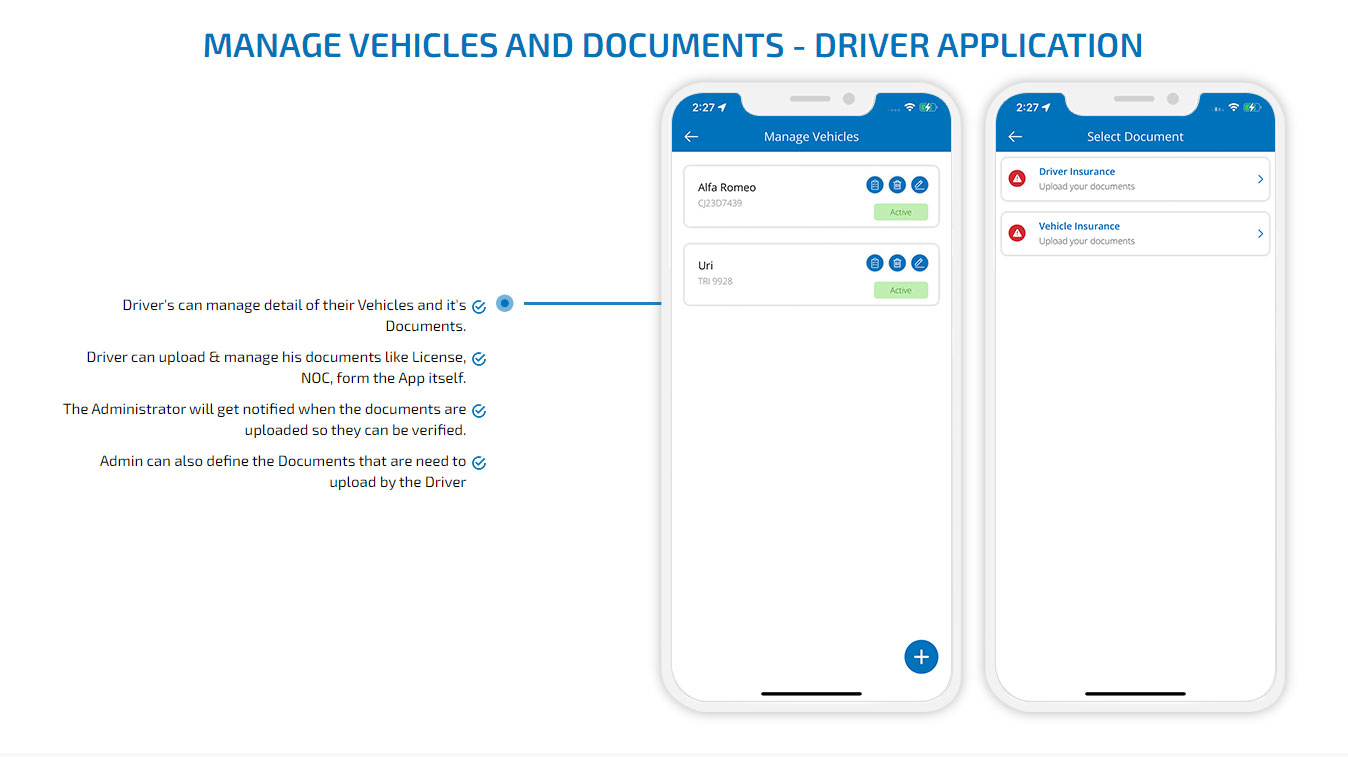Delete the Alfa Romeo vehicle
This screenshot has height=757, width=1348.
[x=897, y=185]
